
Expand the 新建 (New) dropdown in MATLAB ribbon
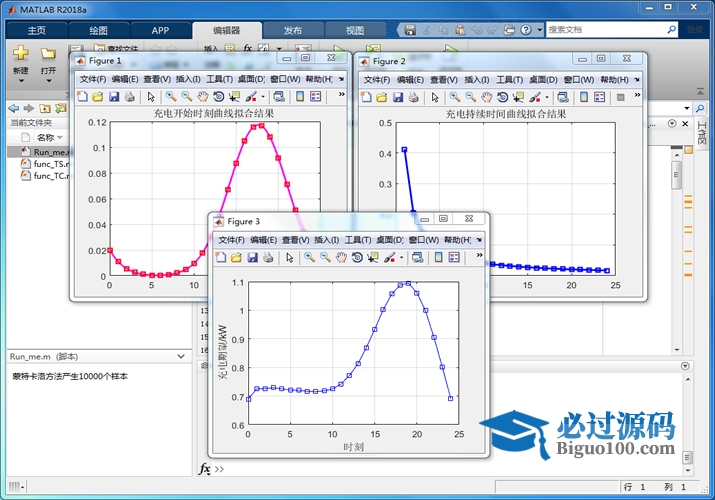[x=20, y=72]
